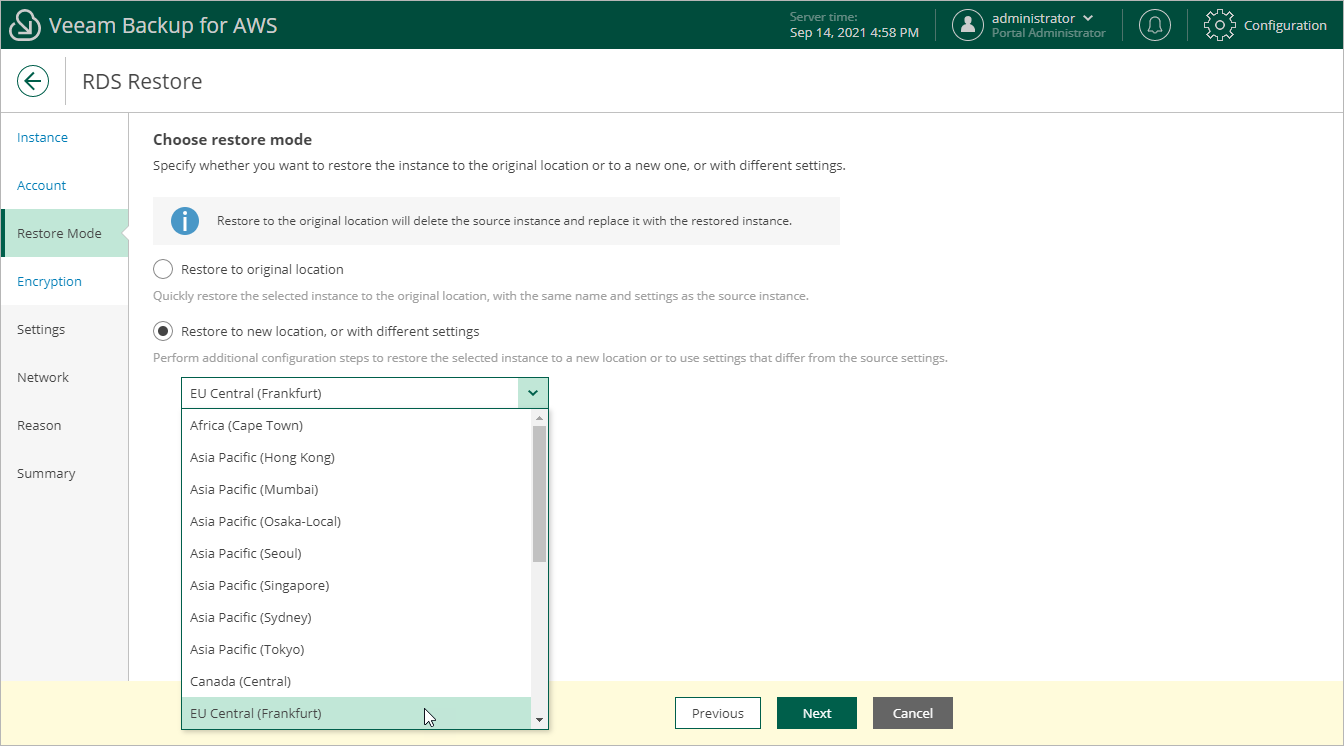This screenshot has height=746, width=1344.
Task: Open the notifications bell icon
Action: tap(1155, 25)
